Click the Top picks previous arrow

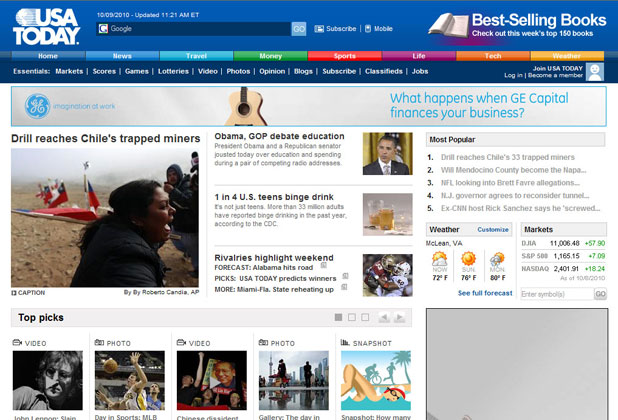coord(383,318)
